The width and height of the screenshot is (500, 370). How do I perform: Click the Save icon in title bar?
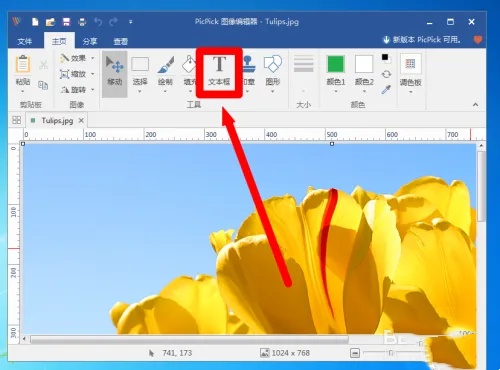[66, 22]
